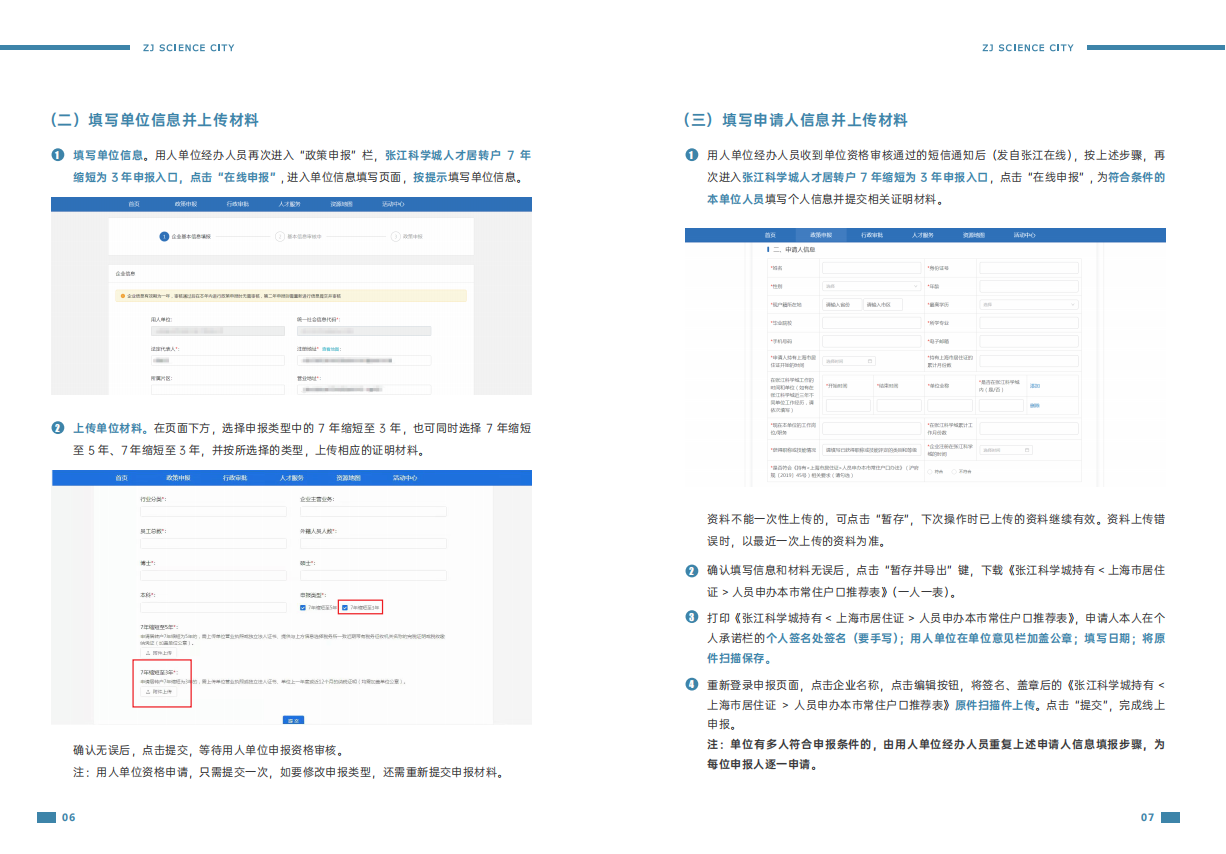Click 首页 in enterprise info screenshot navbar
The image size is (1226, 854).
133,204
